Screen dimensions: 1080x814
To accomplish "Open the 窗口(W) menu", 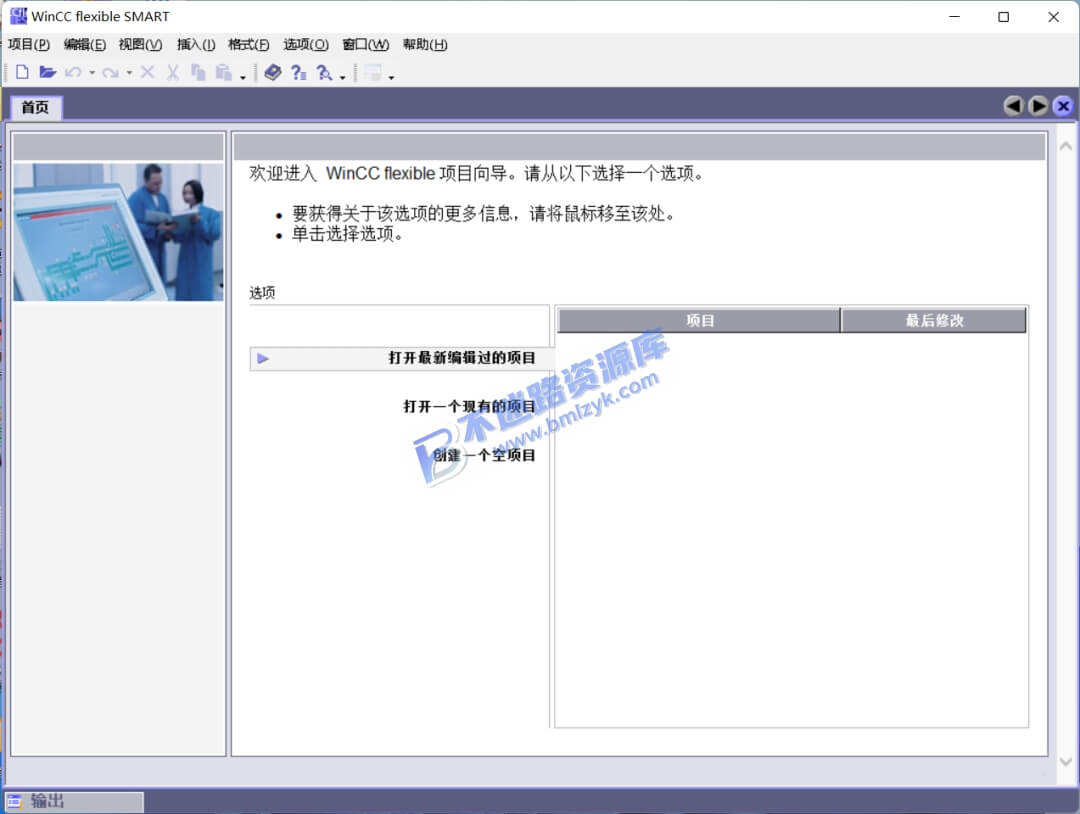I will [366, 45].
